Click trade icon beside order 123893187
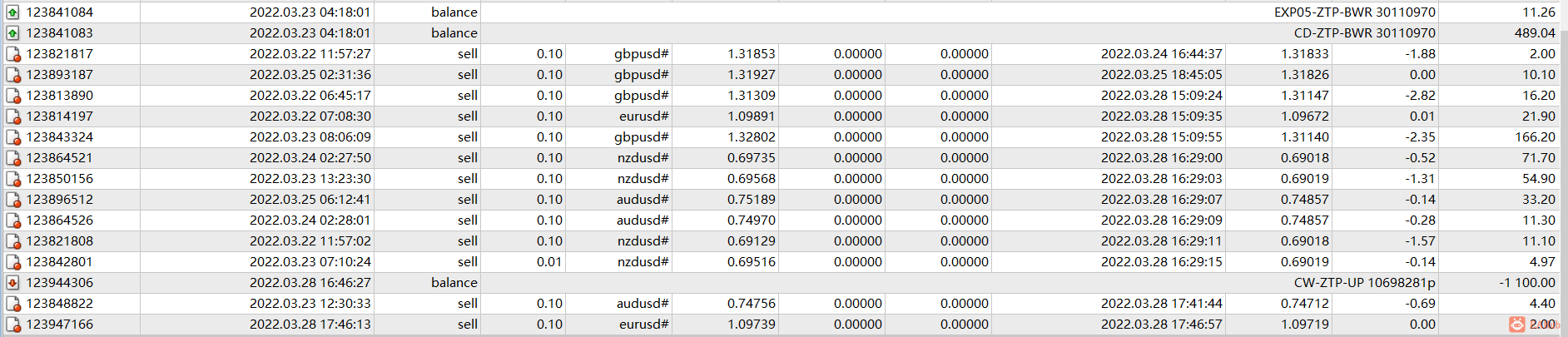Image resolution: width=1568 pixels, height=337 pixels. click(x=12, y=75)
